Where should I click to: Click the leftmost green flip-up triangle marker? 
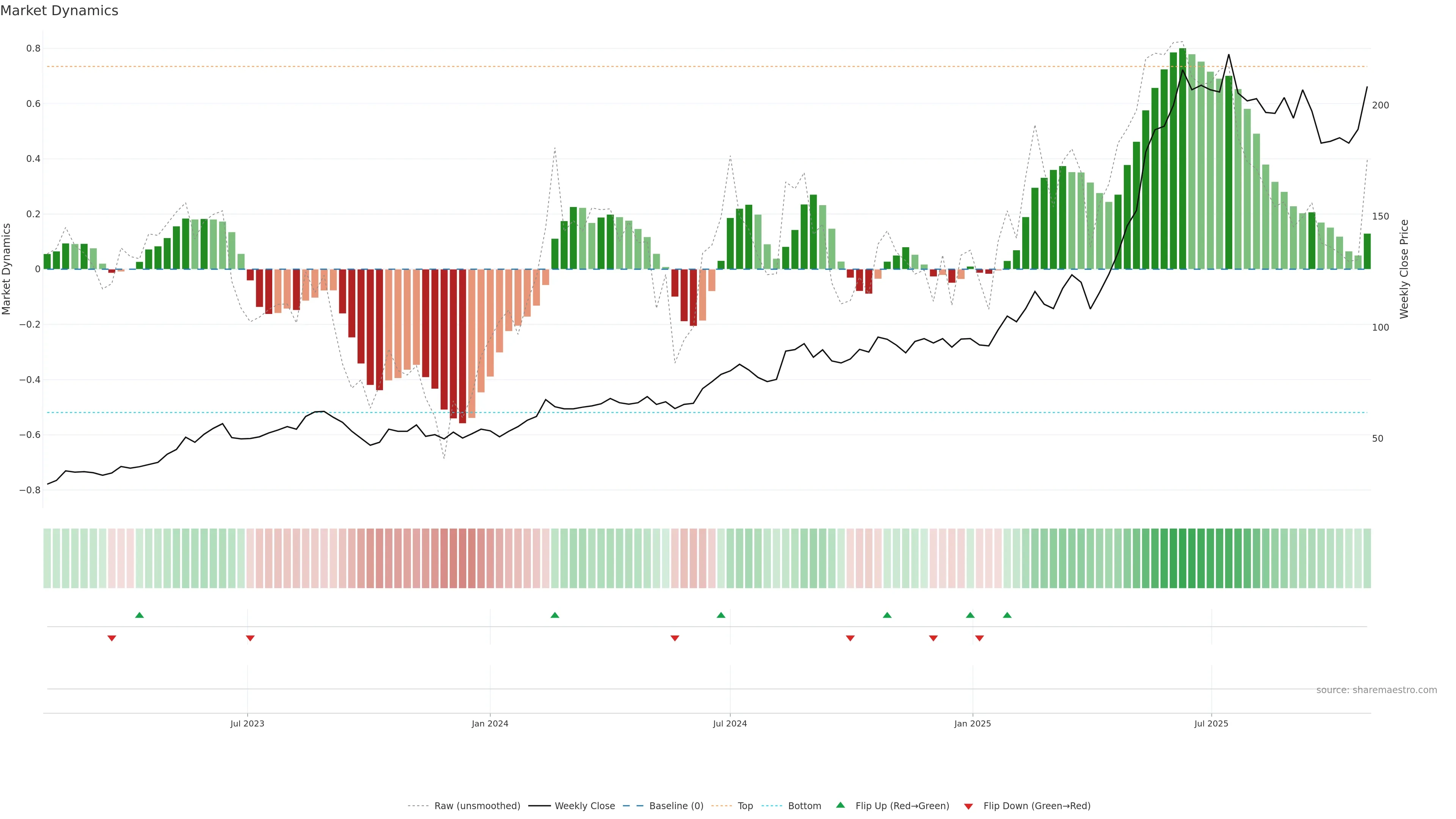[x=140, y=615]
